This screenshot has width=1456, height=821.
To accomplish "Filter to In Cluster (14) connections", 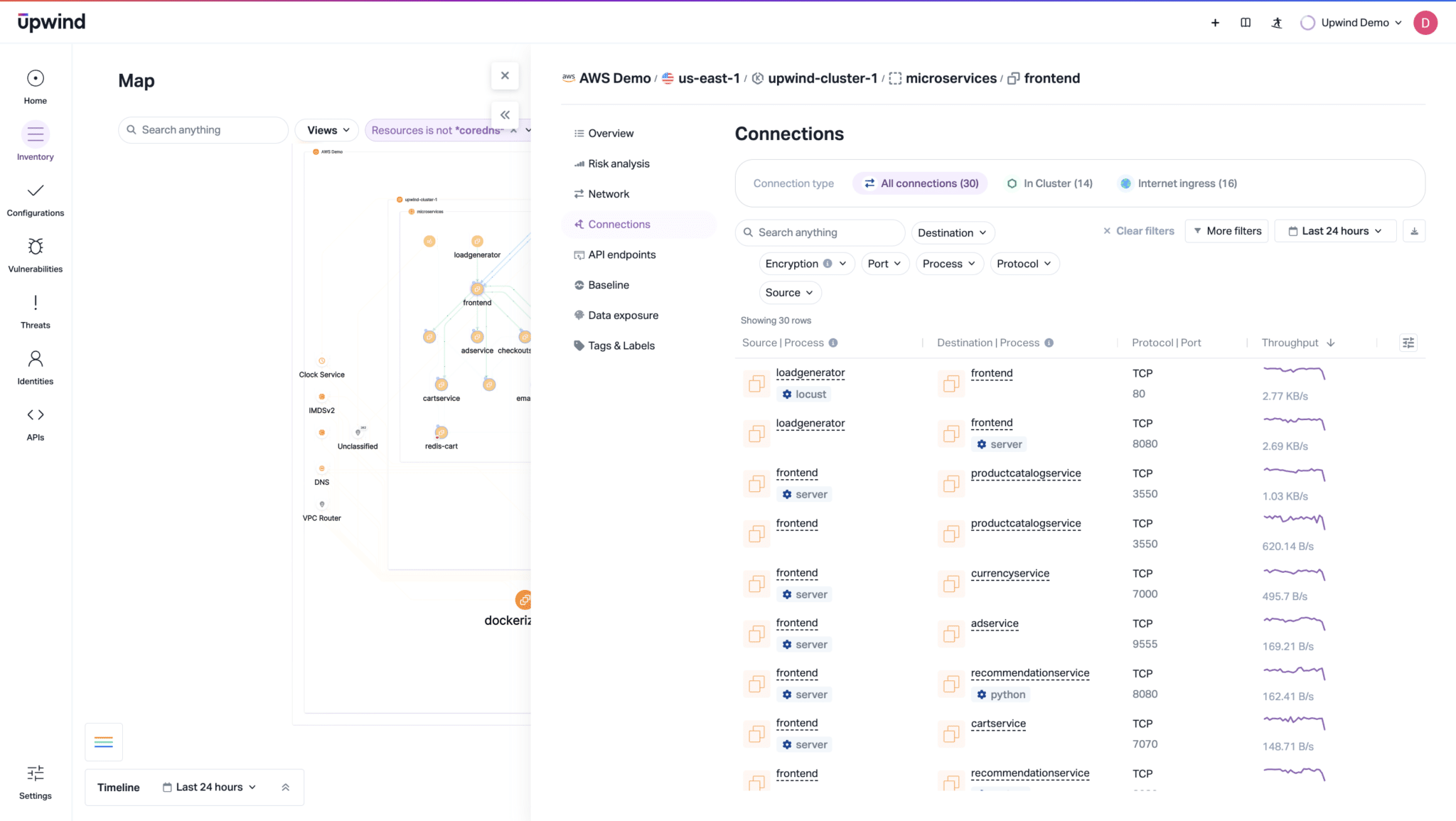I will coord(1049,183).
